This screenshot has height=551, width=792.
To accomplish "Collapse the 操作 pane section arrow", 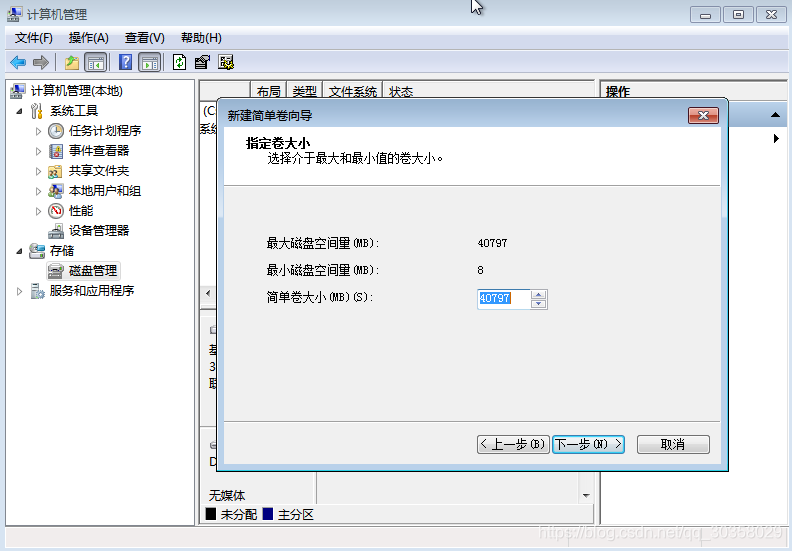I will [x=775, y=115].
